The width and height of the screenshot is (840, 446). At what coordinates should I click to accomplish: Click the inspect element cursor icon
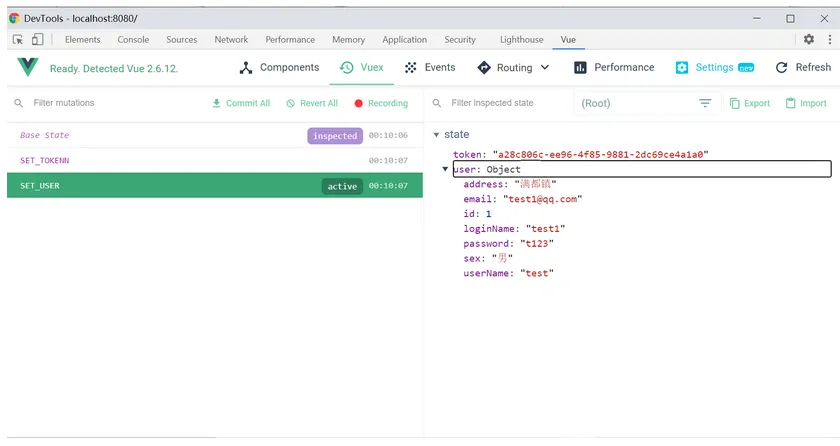pos(18,40)
